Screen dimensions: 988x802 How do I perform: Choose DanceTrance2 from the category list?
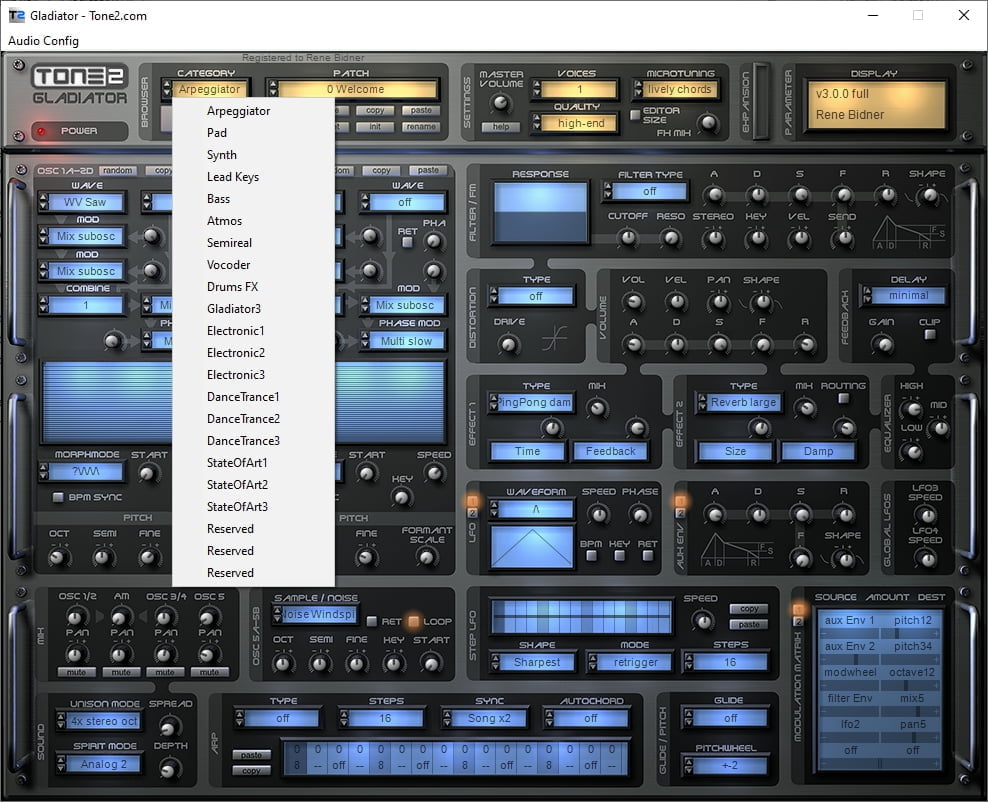[243, 419]
